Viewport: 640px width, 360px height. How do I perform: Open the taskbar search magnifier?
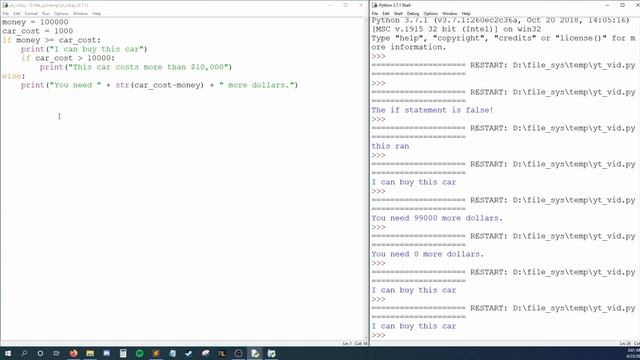(24, 353)
